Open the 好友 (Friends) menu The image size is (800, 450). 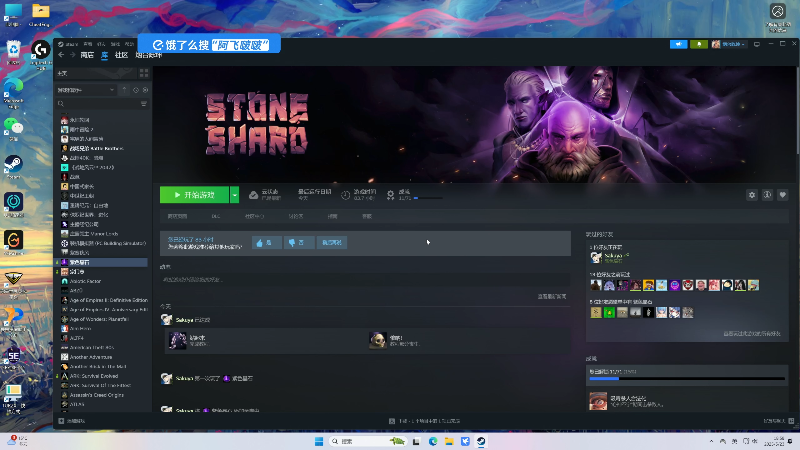(101, 44)
